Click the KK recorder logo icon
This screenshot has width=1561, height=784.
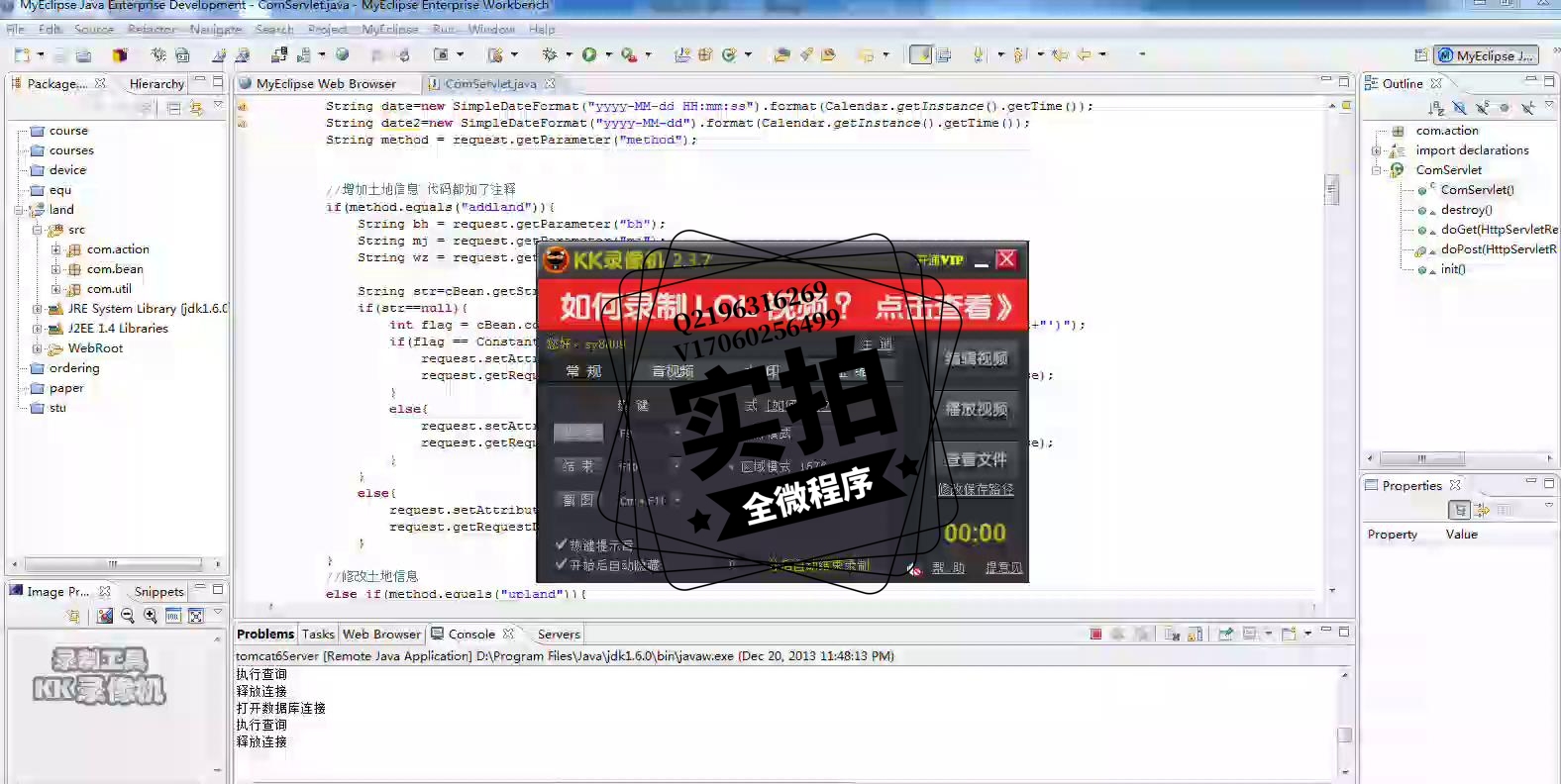point(557,260)
